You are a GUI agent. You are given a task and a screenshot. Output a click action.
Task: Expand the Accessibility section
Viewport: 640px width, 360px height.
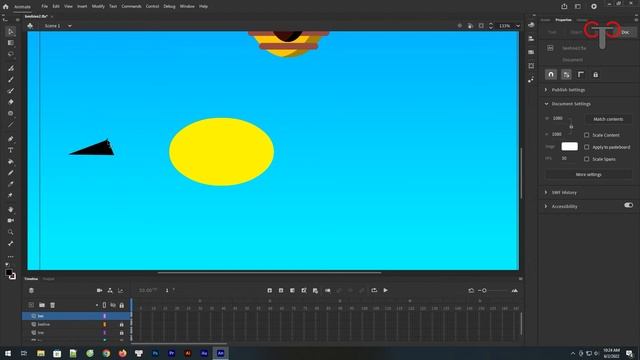click(x=546, y=207)
